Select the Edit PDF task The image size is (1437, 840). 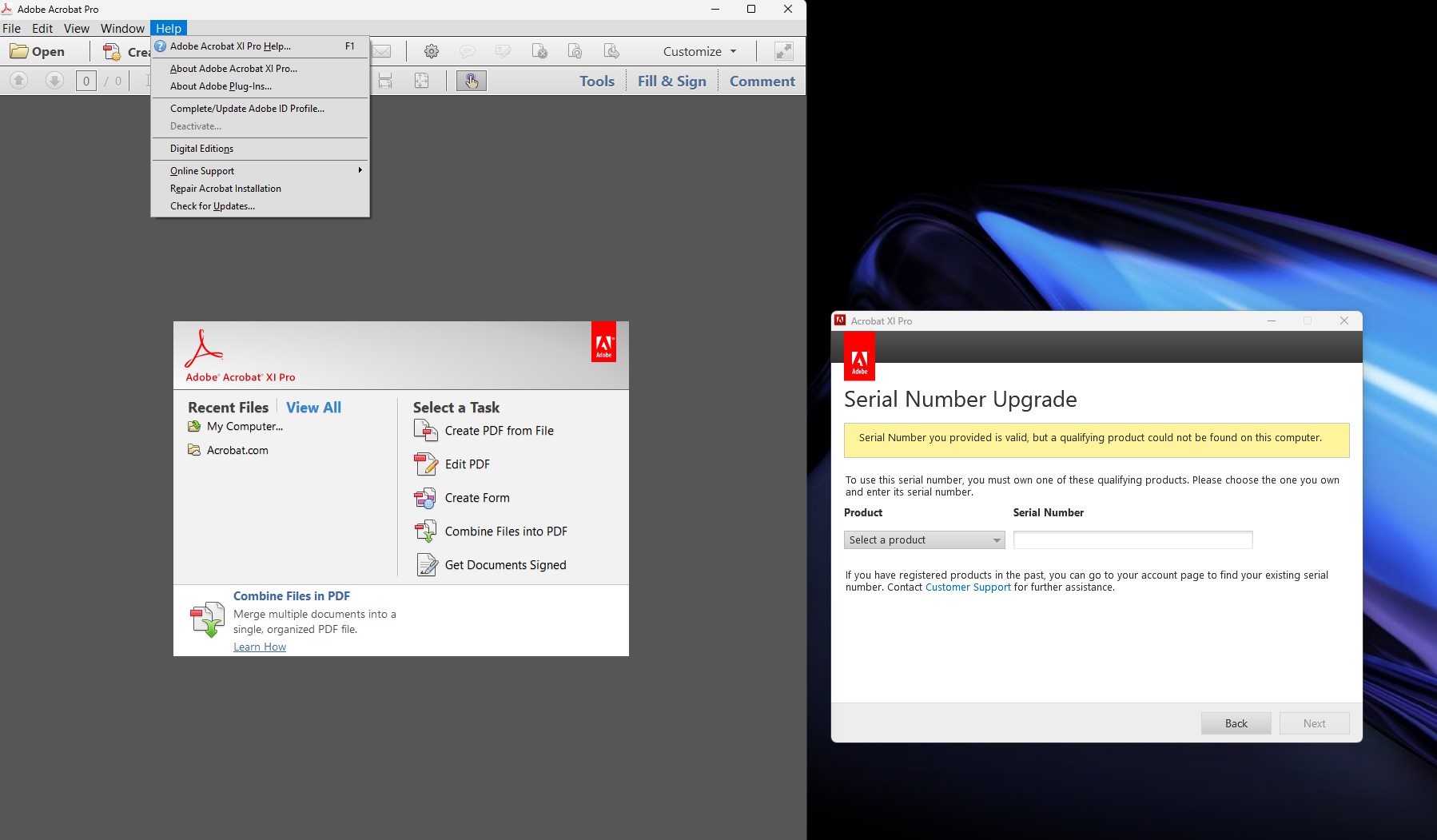(x=467, y=464)
